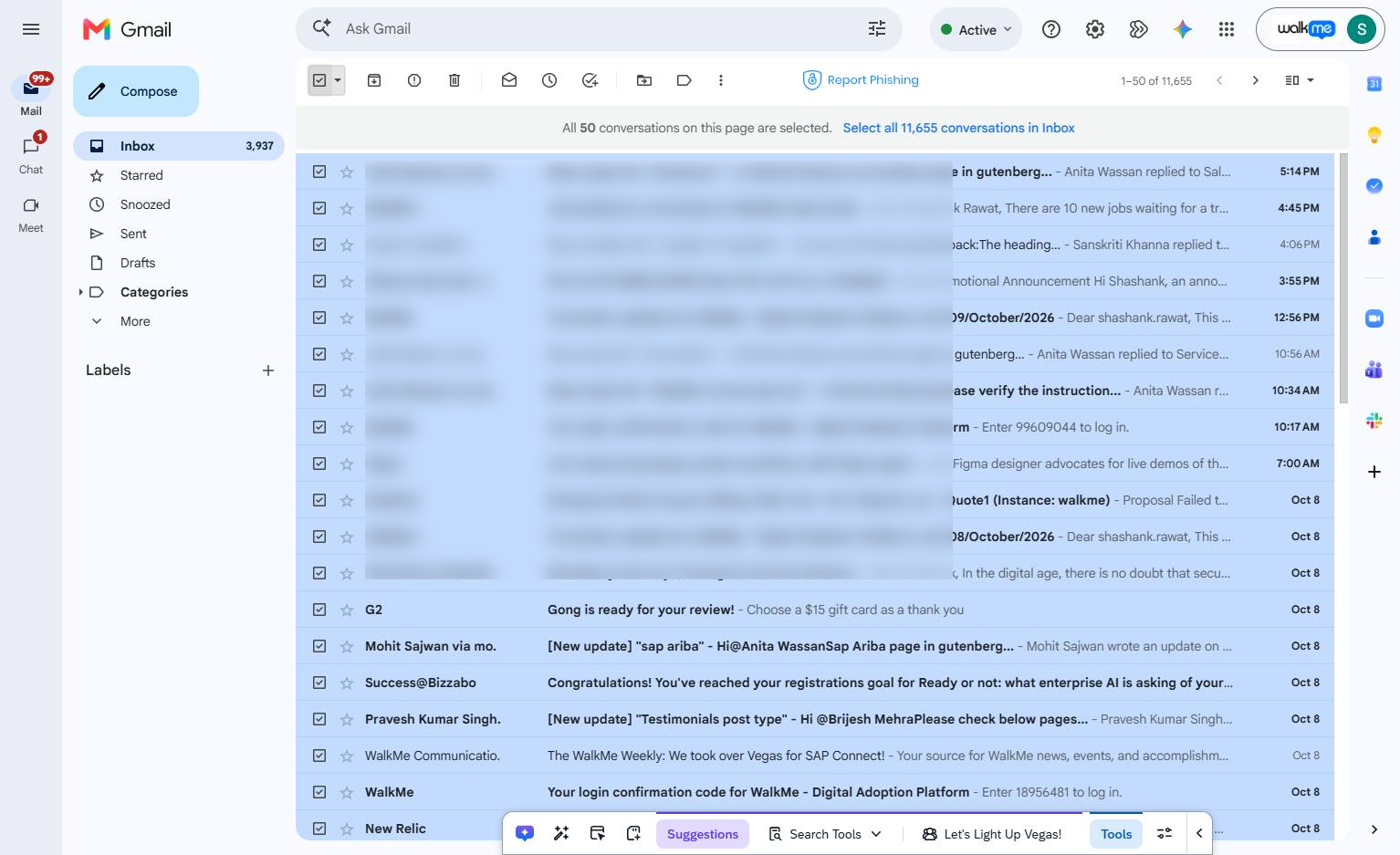Mark selected conversations as read
The width and height of the screenshot is (1400, 855).
[x=509, y=80]
